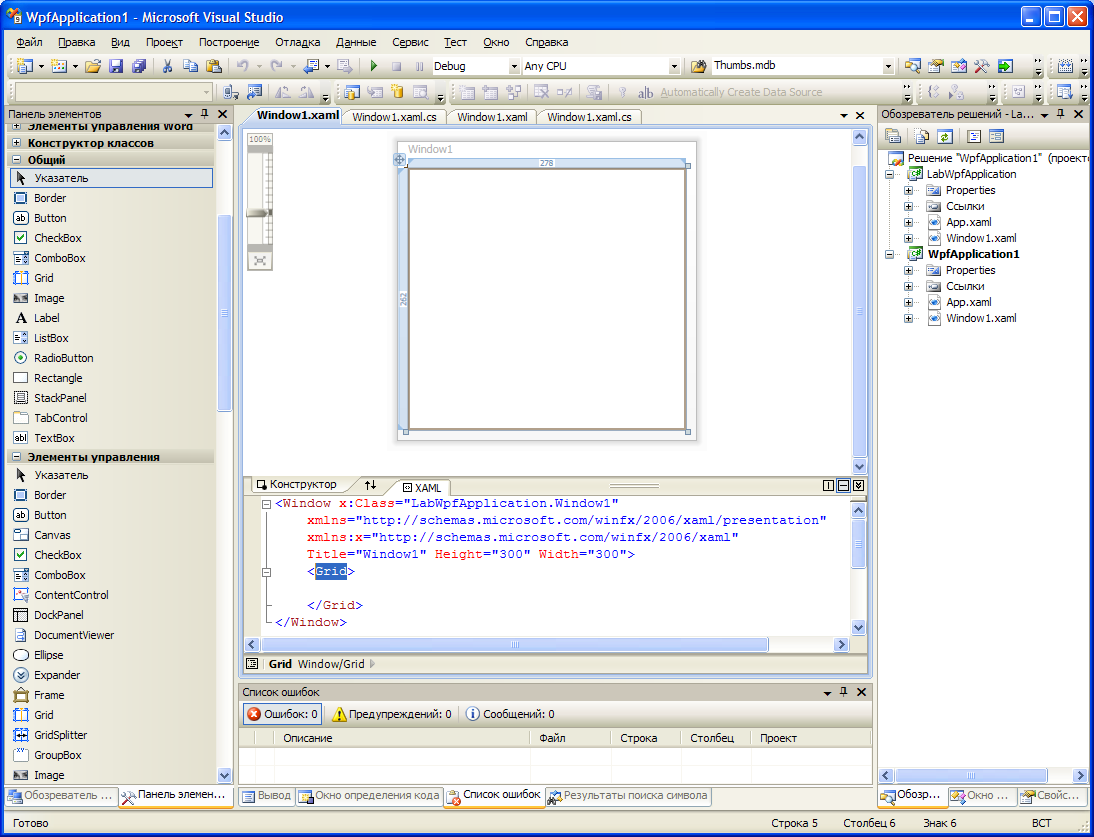Select bold WpfApplication1 project in solution tree

click(x=973, y=254)
